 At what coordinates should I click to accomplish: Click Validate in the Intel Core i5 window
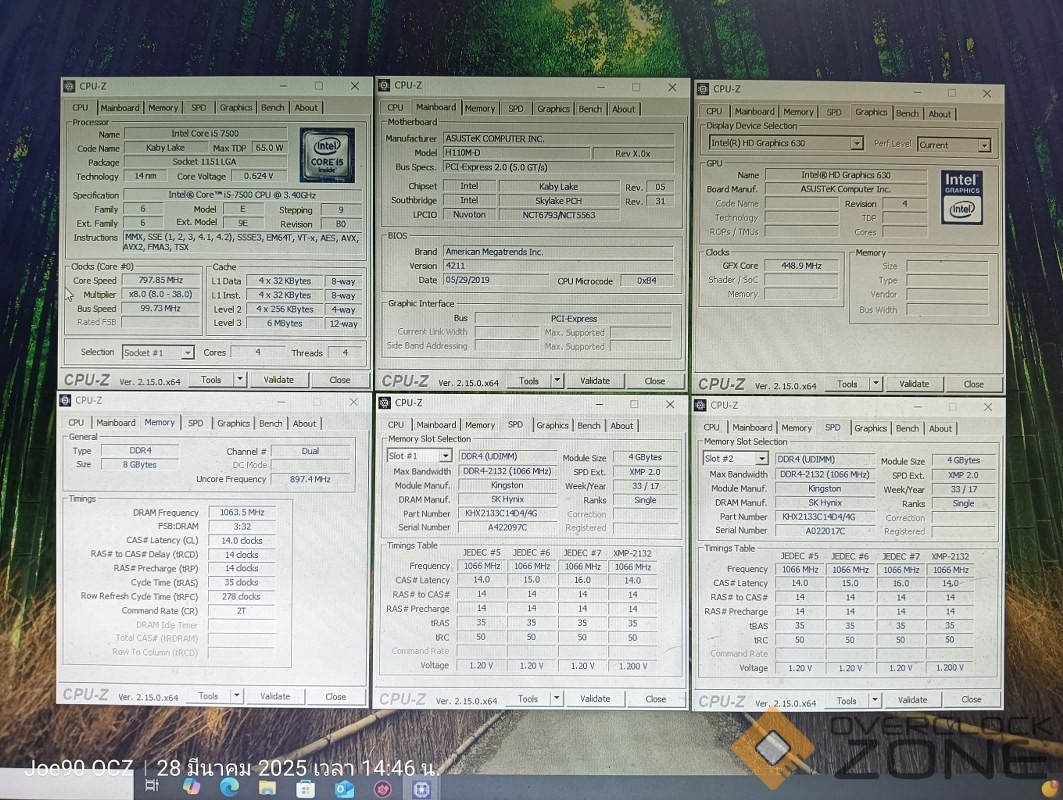click(x=278, y=380)
